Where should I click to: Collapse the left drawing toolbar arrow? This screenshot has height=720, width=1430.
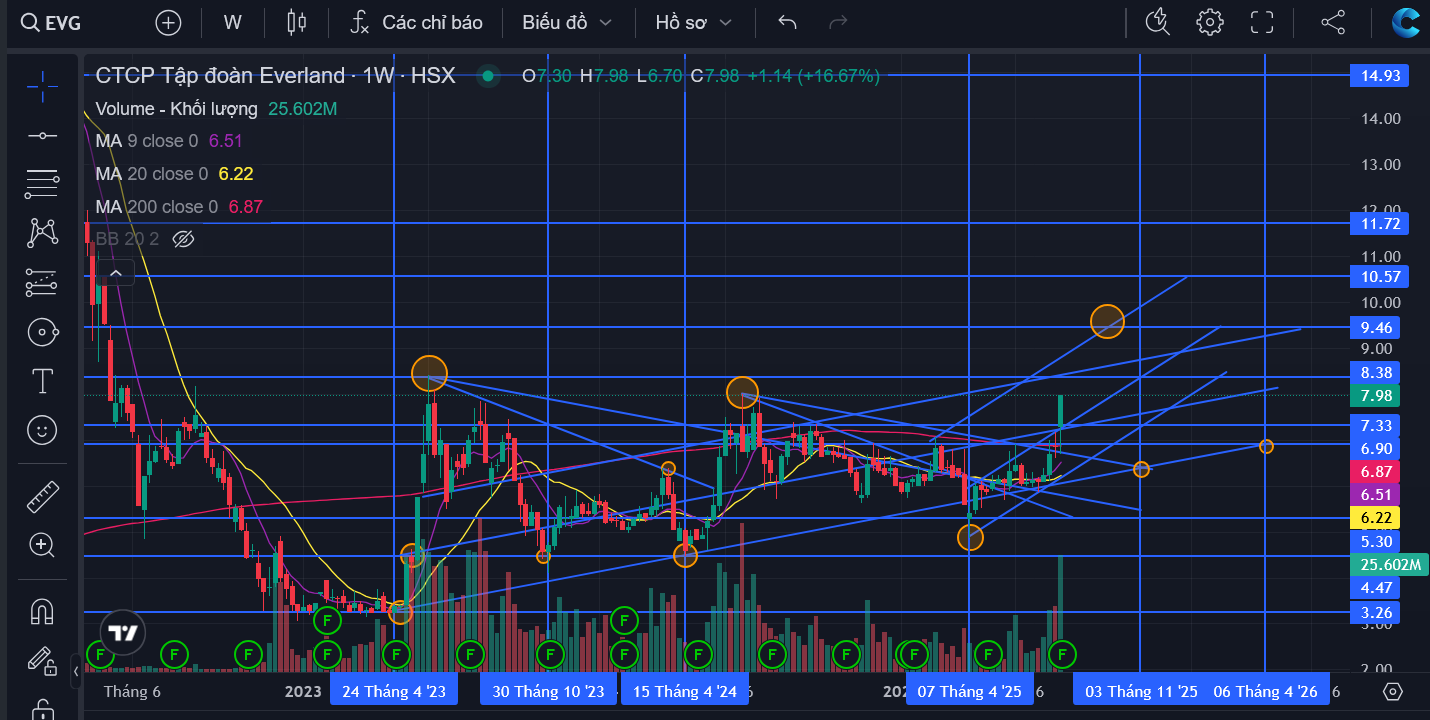[76, 672]
